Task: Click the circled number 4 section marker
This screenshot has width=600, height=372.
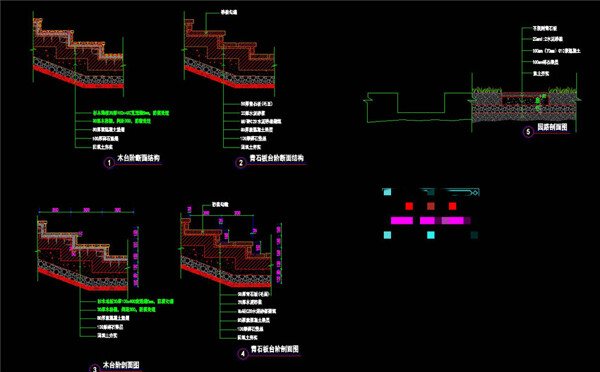Action: pyautogui.click(x=243, y=354)
